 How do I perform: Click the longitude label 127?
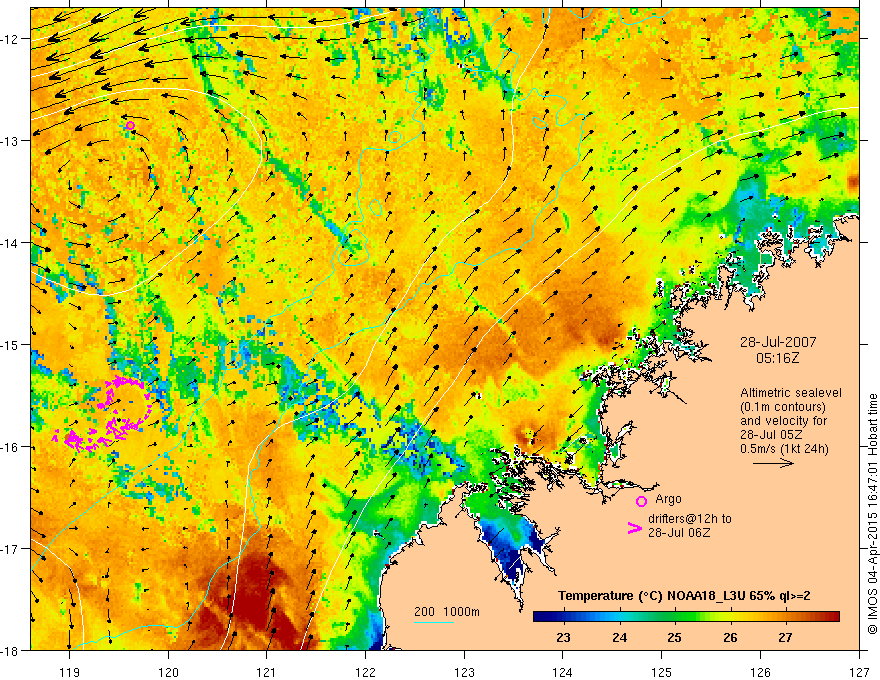pos(859,672)
